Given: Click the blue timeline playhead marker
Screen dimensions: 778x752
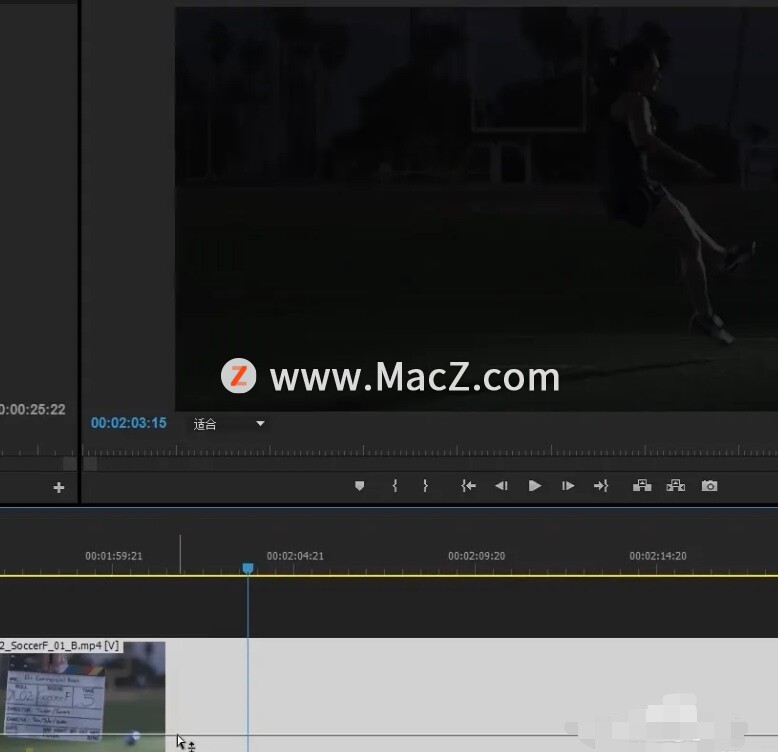Looking at the screenshot, I should [248, 568].
